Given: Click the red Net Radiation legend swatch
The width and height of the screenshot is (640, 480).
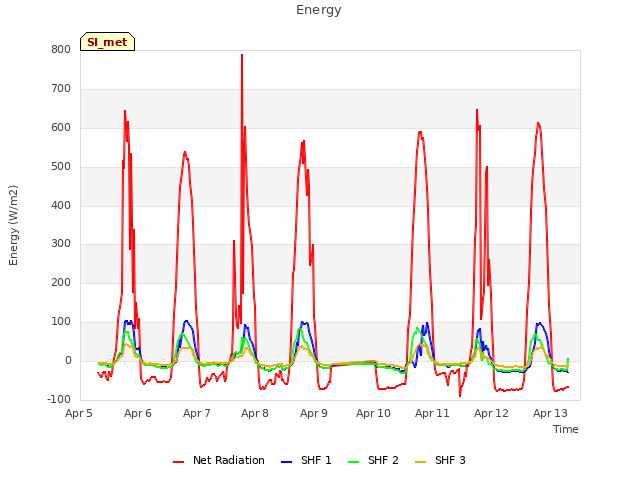Looking at the screenshot, I should coord(179,462).
